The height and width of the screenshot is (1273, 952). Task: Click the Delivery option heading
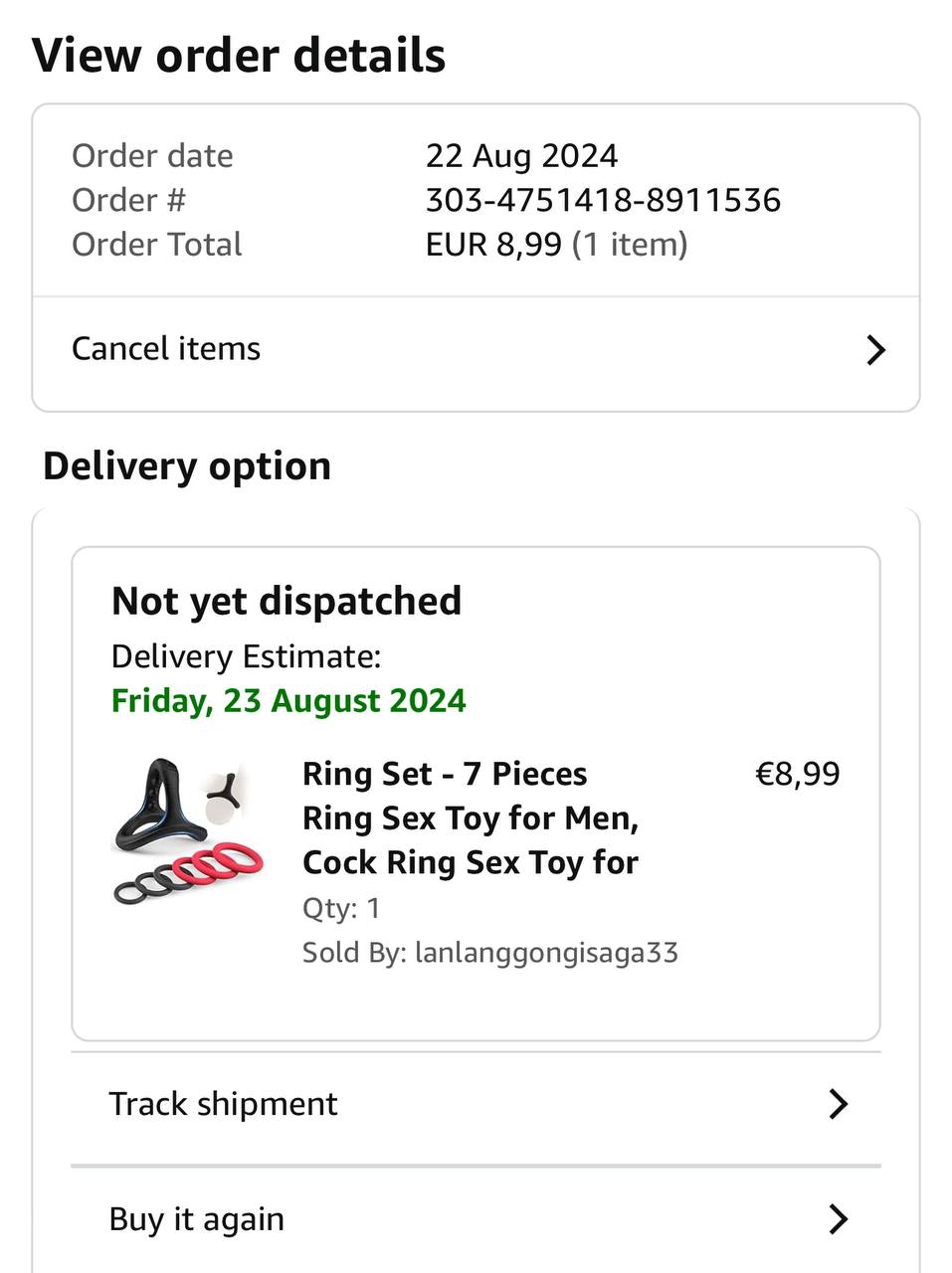click(187, 466)
